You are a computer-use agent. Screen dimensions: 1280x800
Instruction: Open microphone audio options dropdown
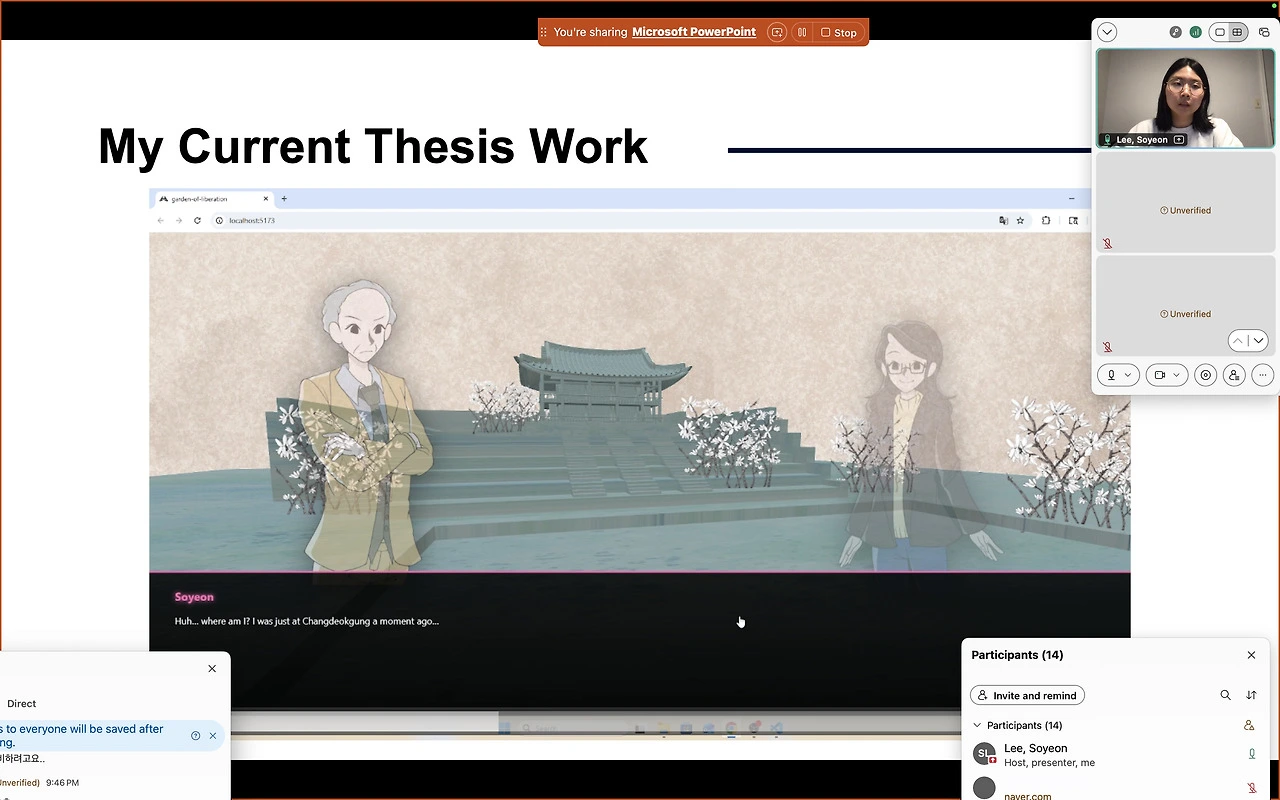1129,375
